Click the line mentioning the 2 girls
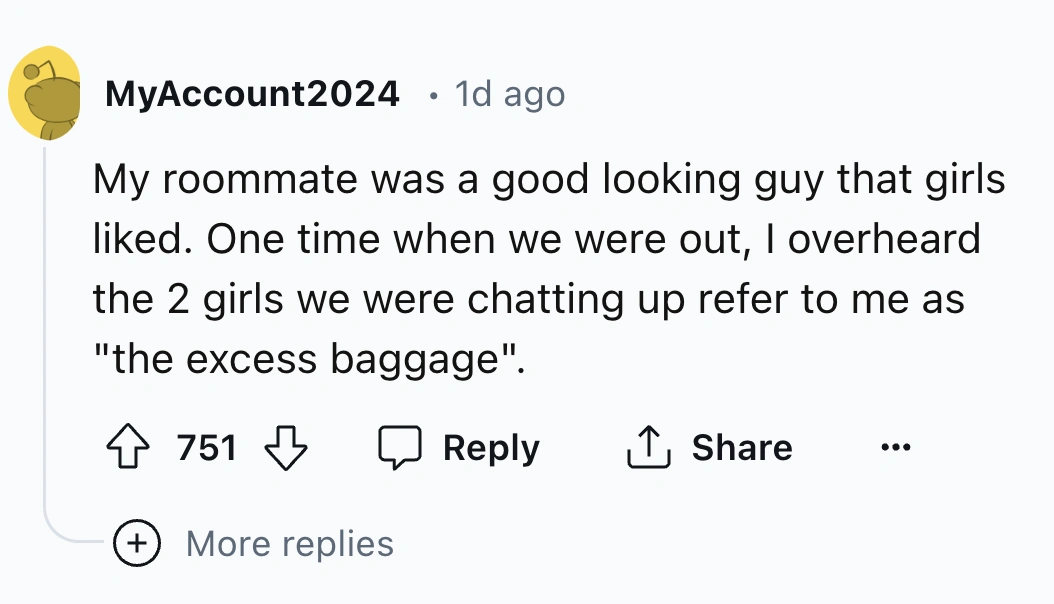Image resolution: width=1054 pixels, height=604 pixels. (528, 298)
